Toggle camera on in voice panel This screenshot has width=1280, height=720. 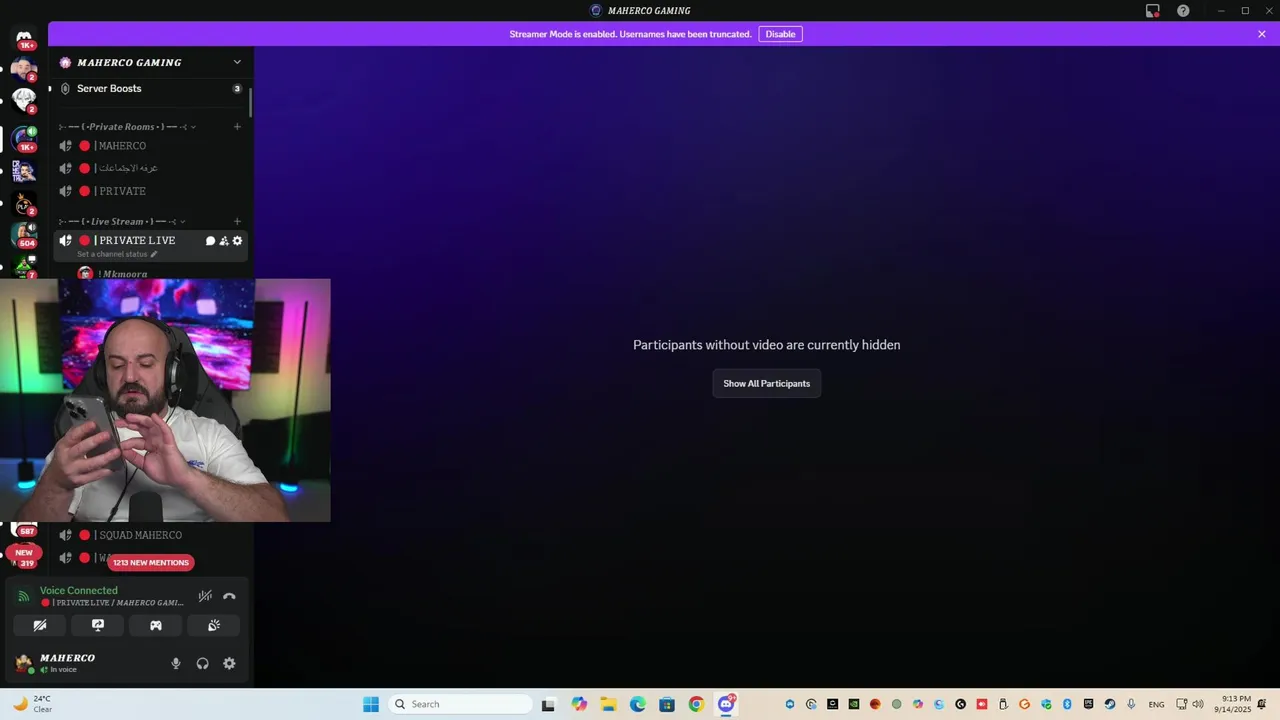pos(40,625)
